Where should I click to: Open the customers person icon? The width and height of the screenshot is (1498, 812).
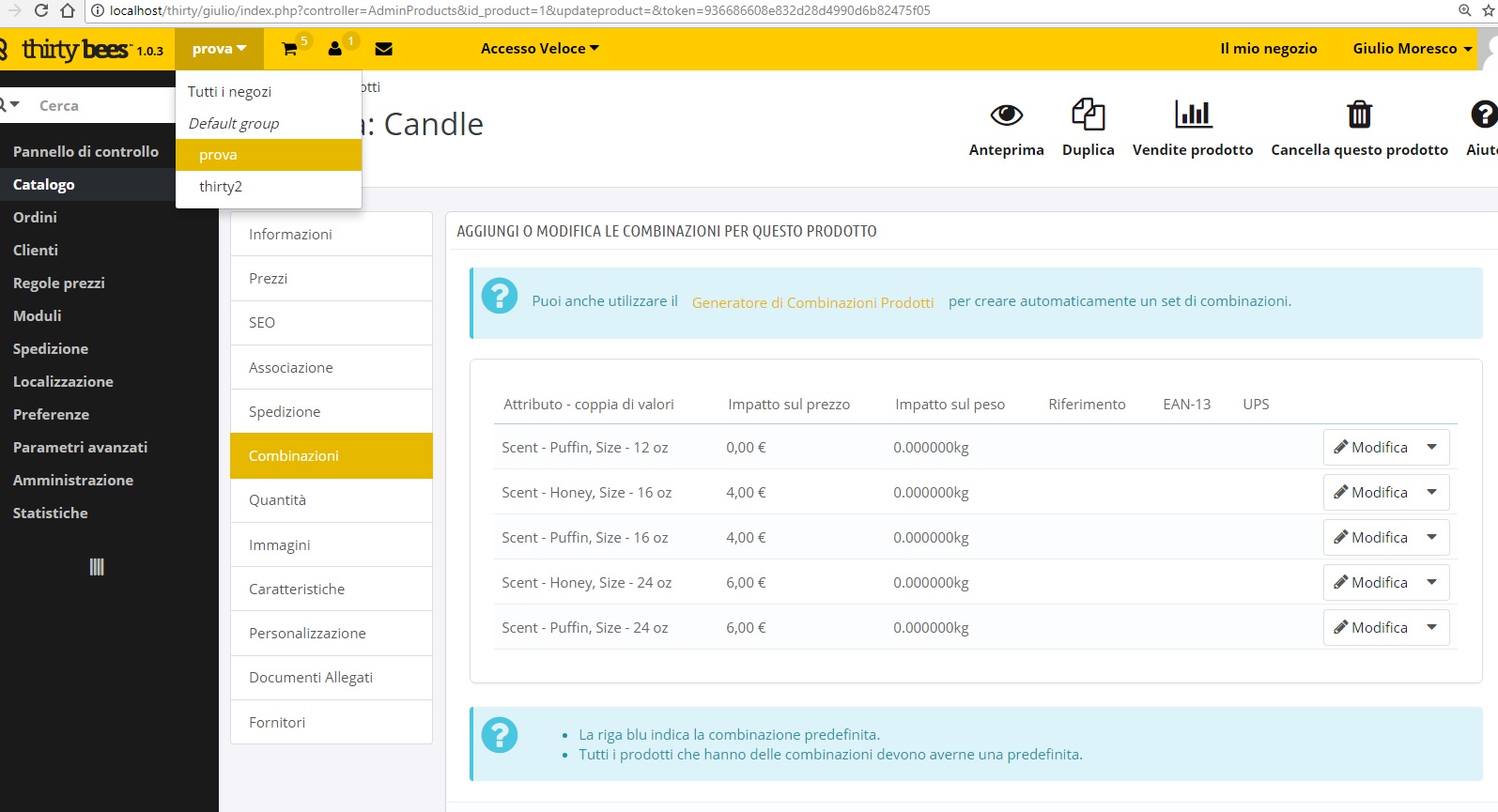coord(334,49)
